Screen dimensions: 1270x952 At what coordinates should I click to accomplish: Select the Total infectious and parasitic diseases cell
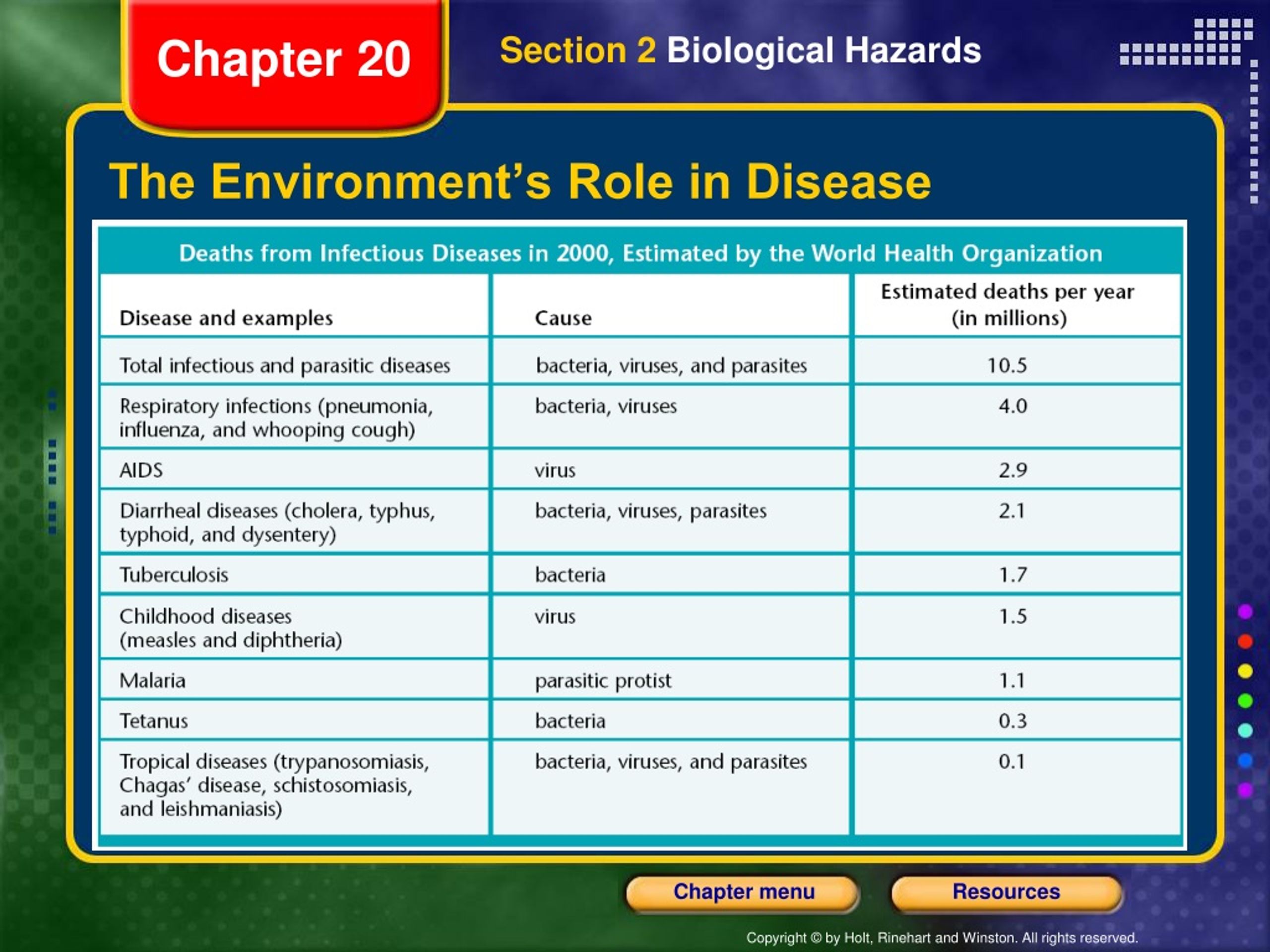[x=295, y=361]
